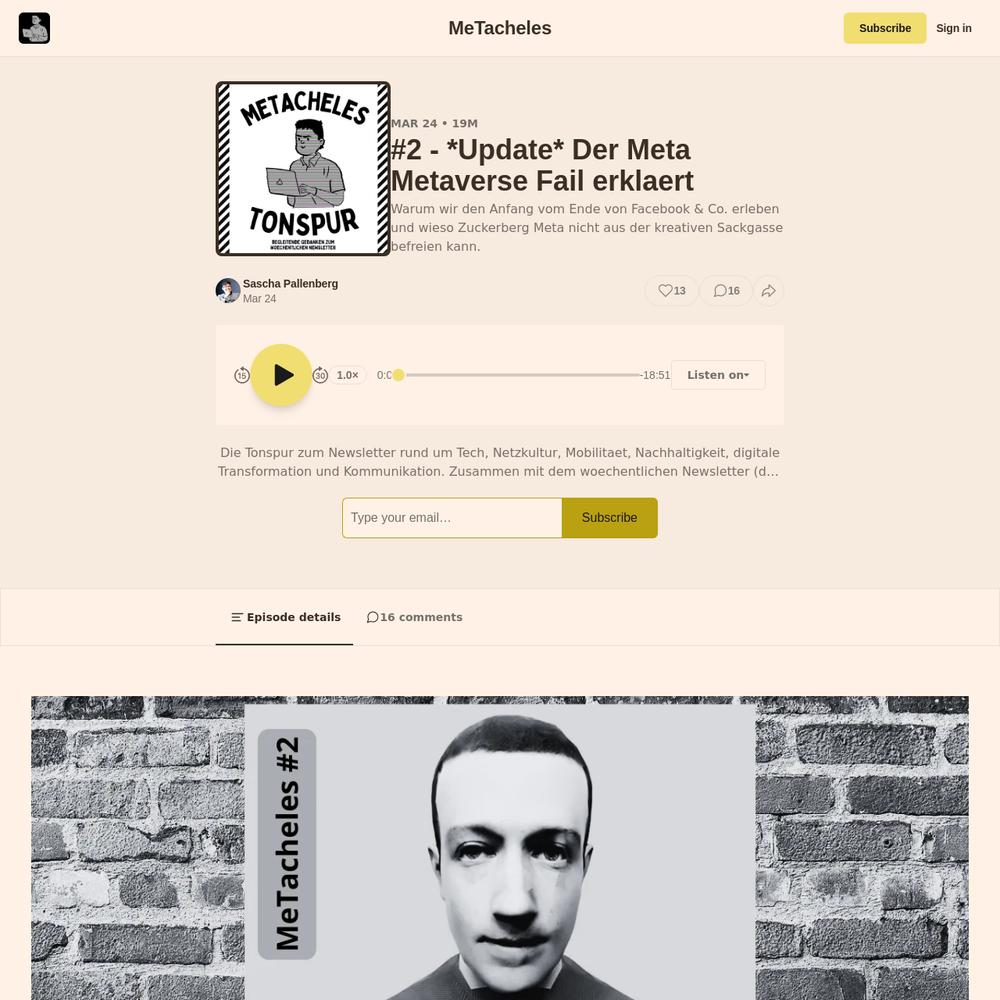The image size is (1000, 1000).
Task: Click Sascha Pallenberg's avatar picture
Action: [228, 291]
